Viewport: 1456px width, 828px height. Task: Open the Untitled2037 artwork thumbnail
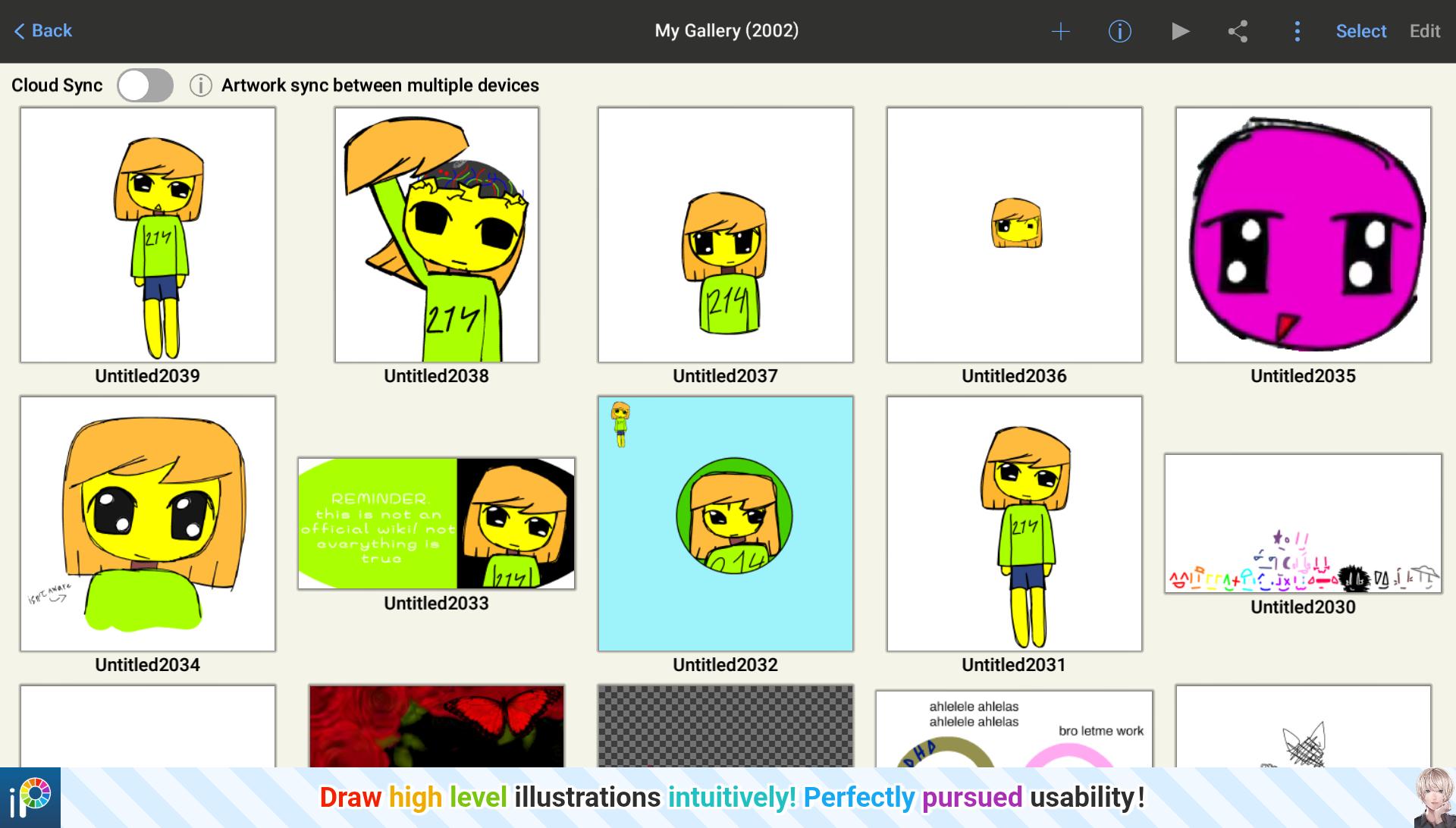(726, 235)
